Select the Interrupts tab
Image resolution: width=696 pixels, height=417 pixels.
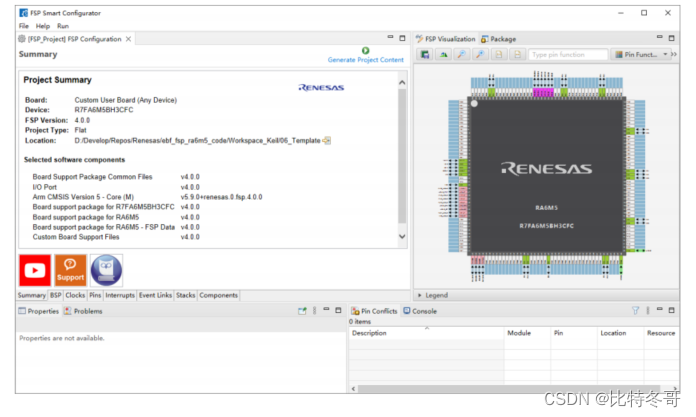[x=120, y=295]
